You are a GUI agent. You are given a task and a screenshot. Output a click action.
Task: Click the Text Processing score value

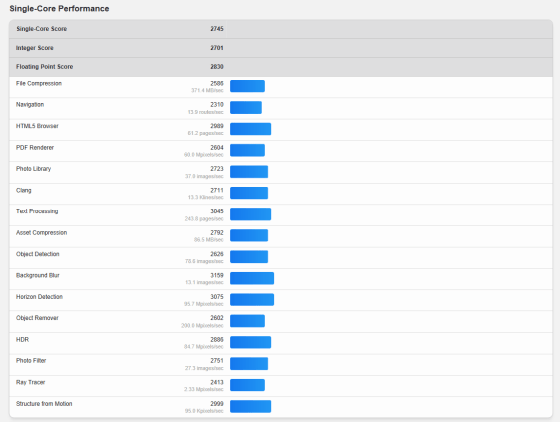point(217,211)
